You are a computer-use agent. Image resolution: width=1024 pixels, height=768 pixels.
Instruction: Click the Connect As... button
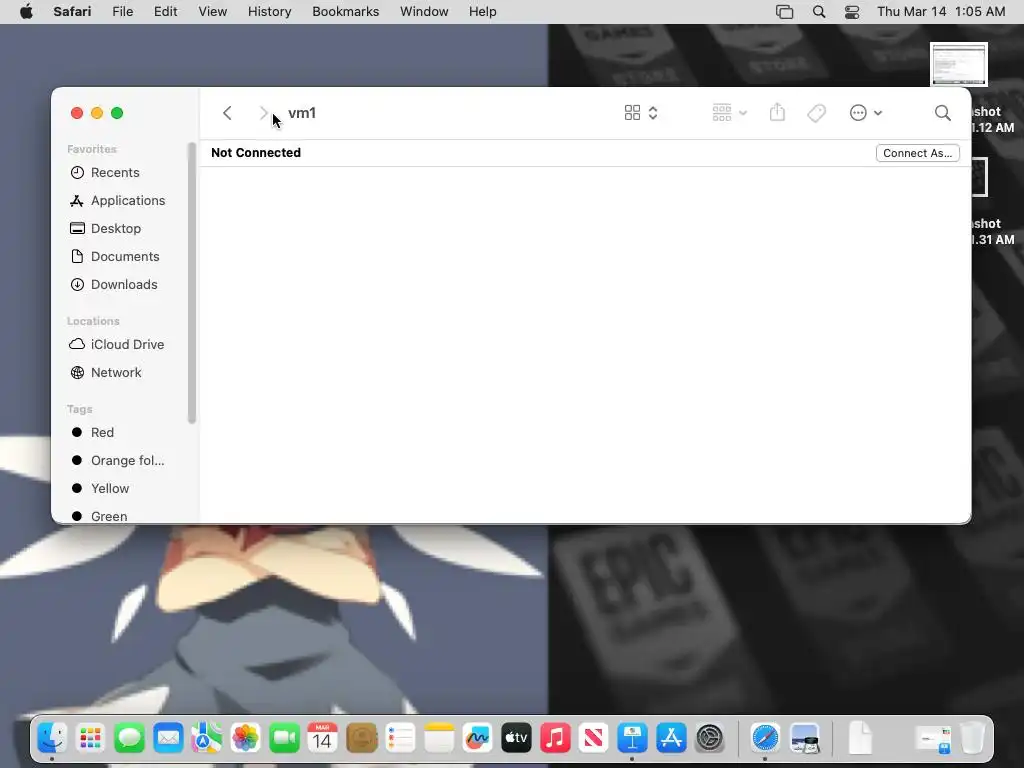point(918,153)
